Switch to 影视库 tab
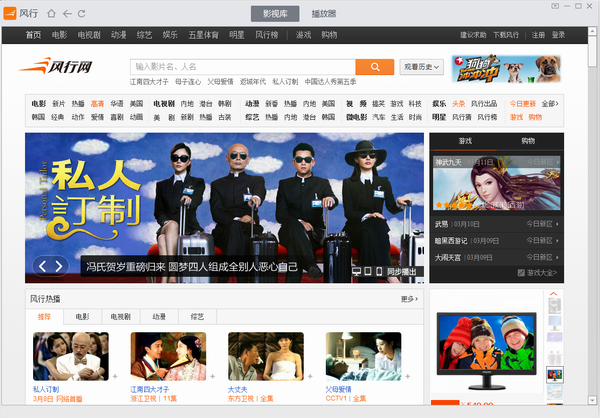Viewport: 600px width, 418px height. (x=275, y=14)
